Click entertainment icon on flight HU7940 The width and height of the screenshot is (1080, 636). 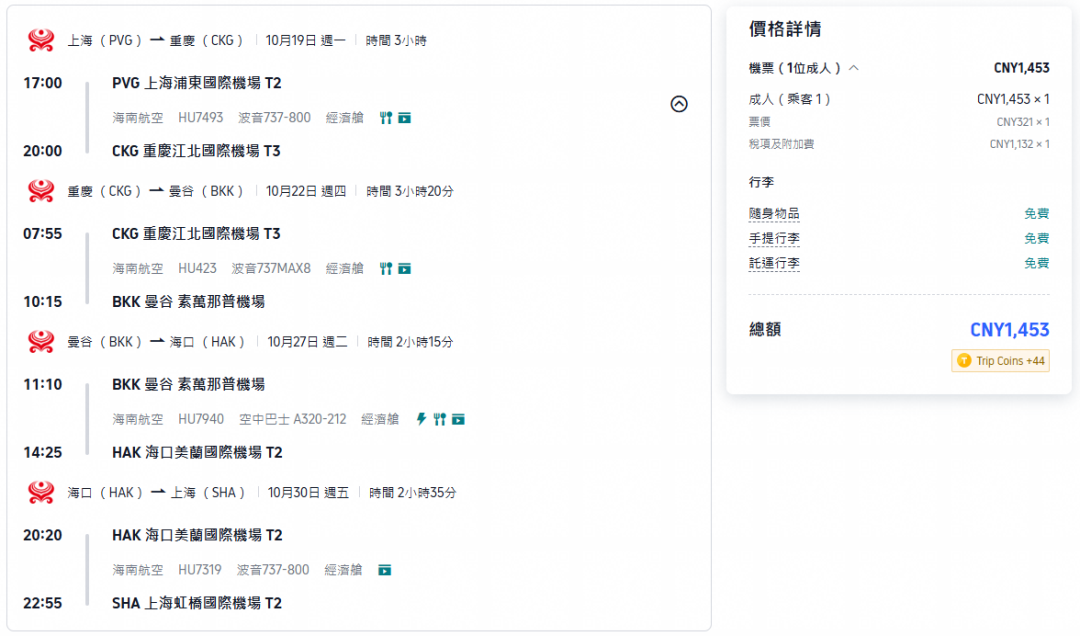click(x=458, y=419)
